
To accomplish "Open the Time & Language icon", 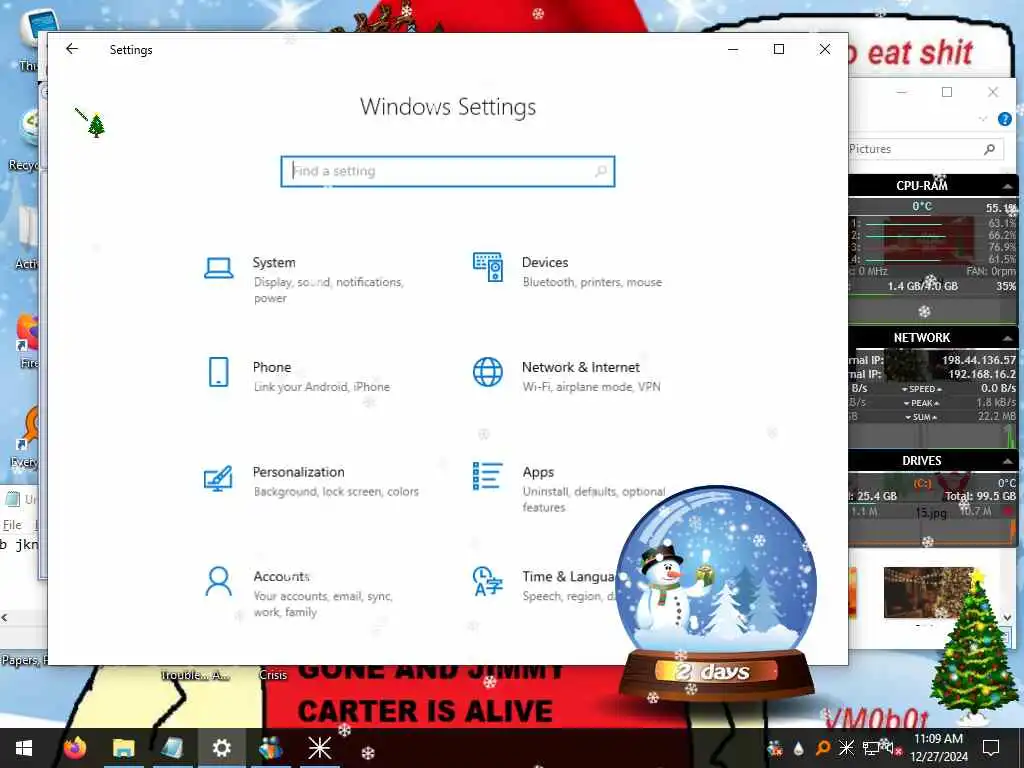I will tap(488, 581).
